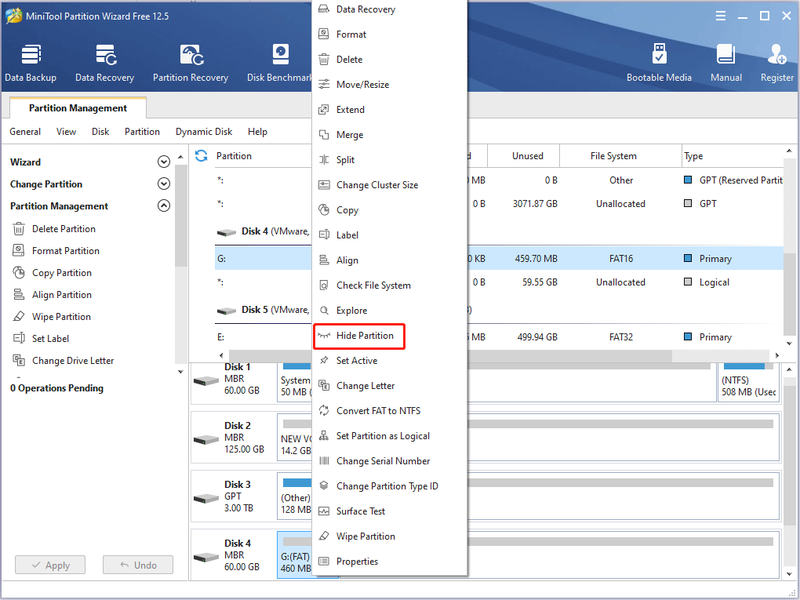Select the E: FAT32 partition row

pos(499,337)
